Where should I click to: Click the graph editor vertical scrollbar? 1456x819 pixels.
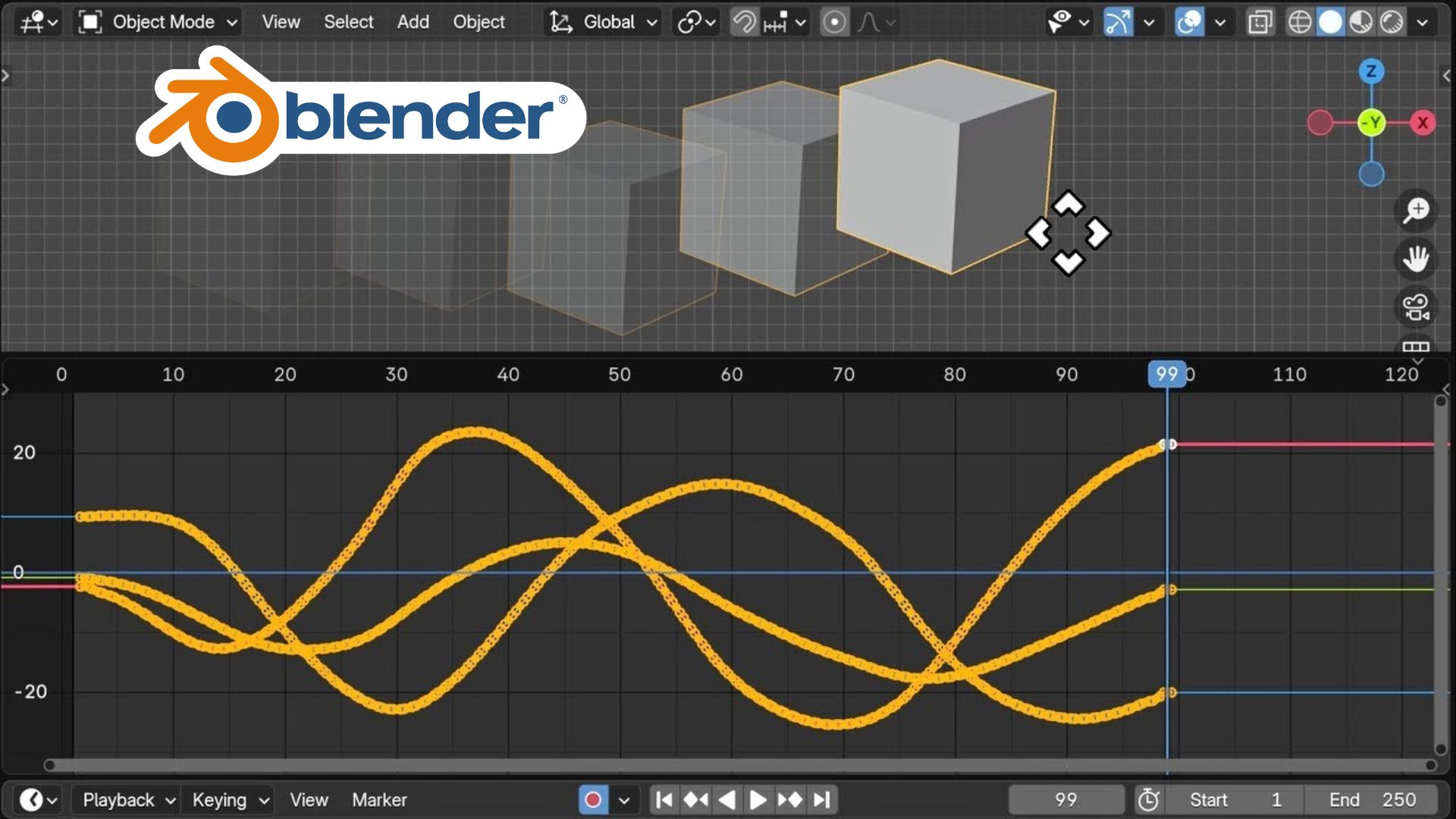click(x=1441, y=576)
